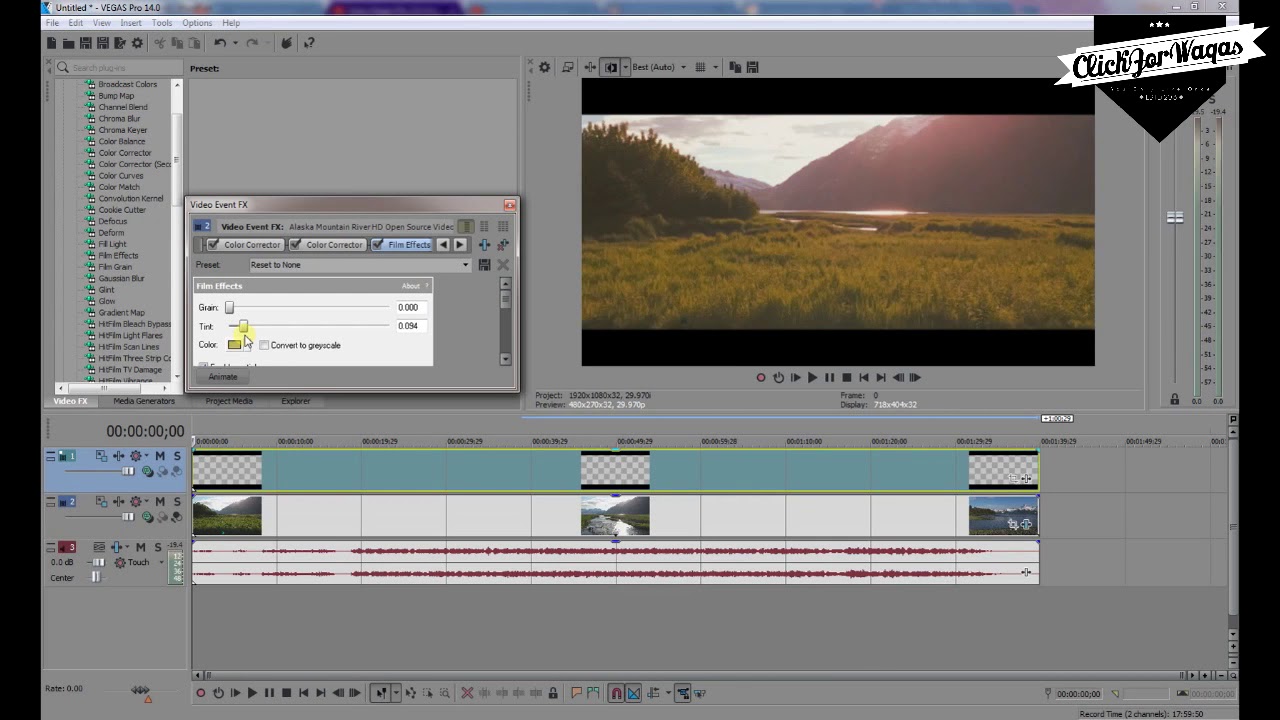Open tool dropdown arrow in bottom toolbar
Screen dimensions: 1280x720
[x=396, y=693]
